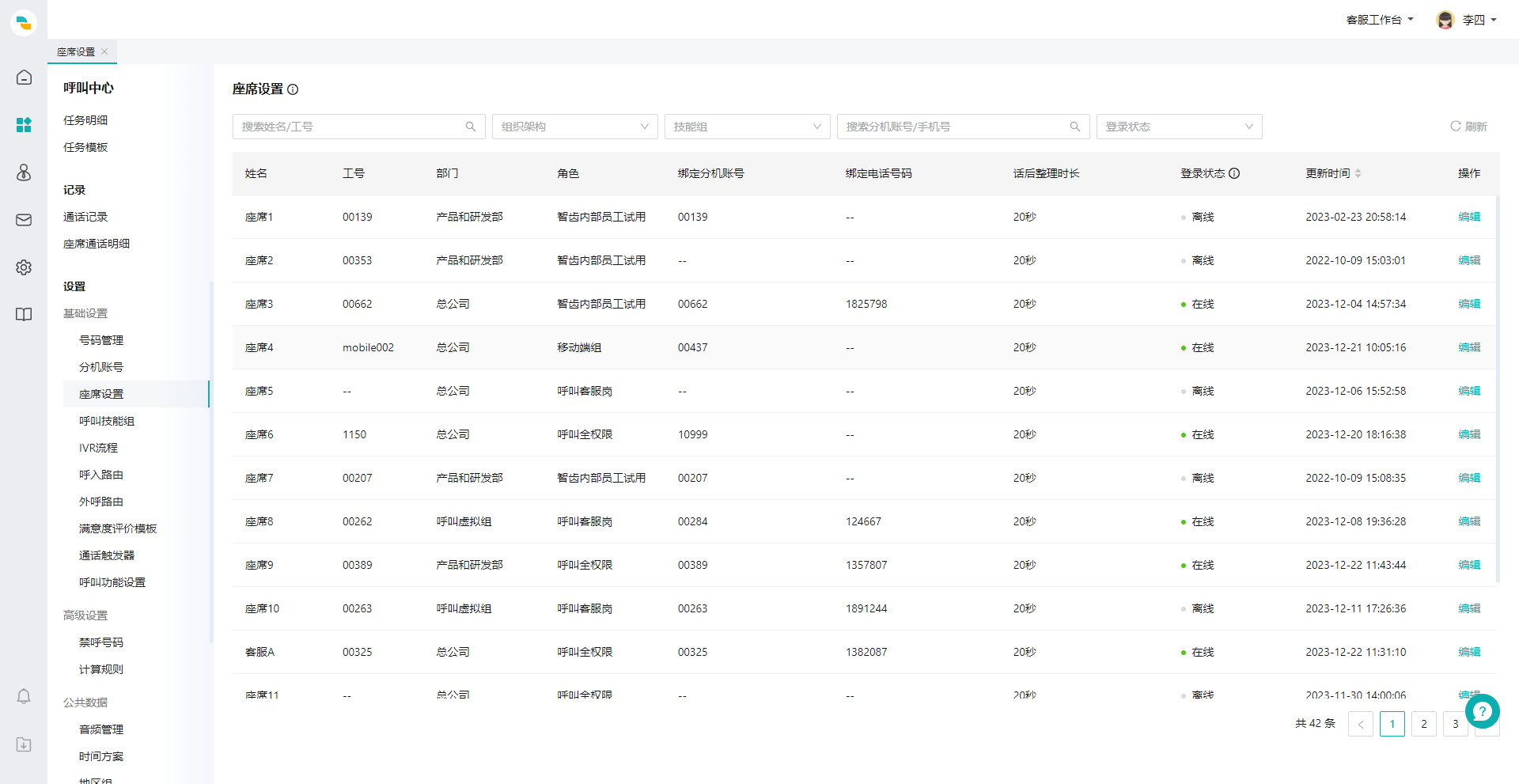Open the download icon at sidebar bottom
The width and height of the screenshot is (1519, 784).
click(x=24, y=744)
